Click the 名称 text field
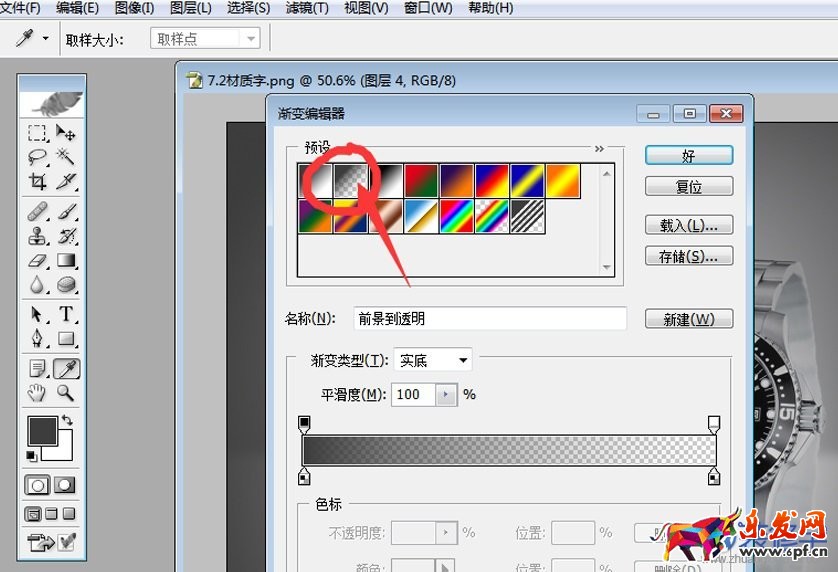Image resolution: width=838 pixels, height=572 pixels. (490, 319)
